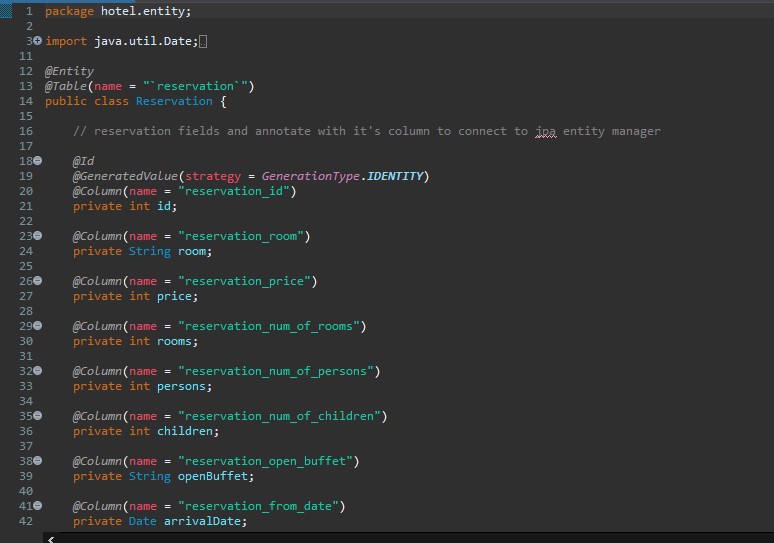This screenshot has width=774, height=543.
Task: Click the Date type on line 42
Action: [x=143, y=521]
